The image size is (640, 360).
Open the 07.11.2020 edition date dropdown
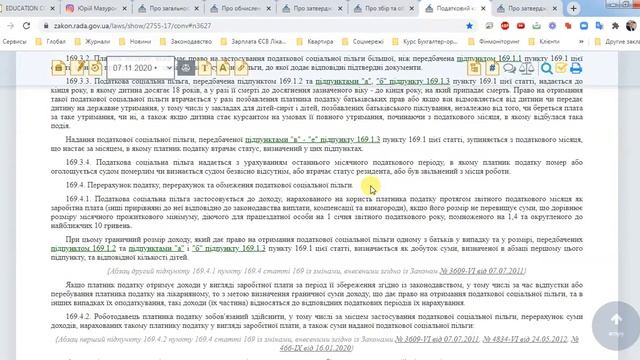point(141,68)
